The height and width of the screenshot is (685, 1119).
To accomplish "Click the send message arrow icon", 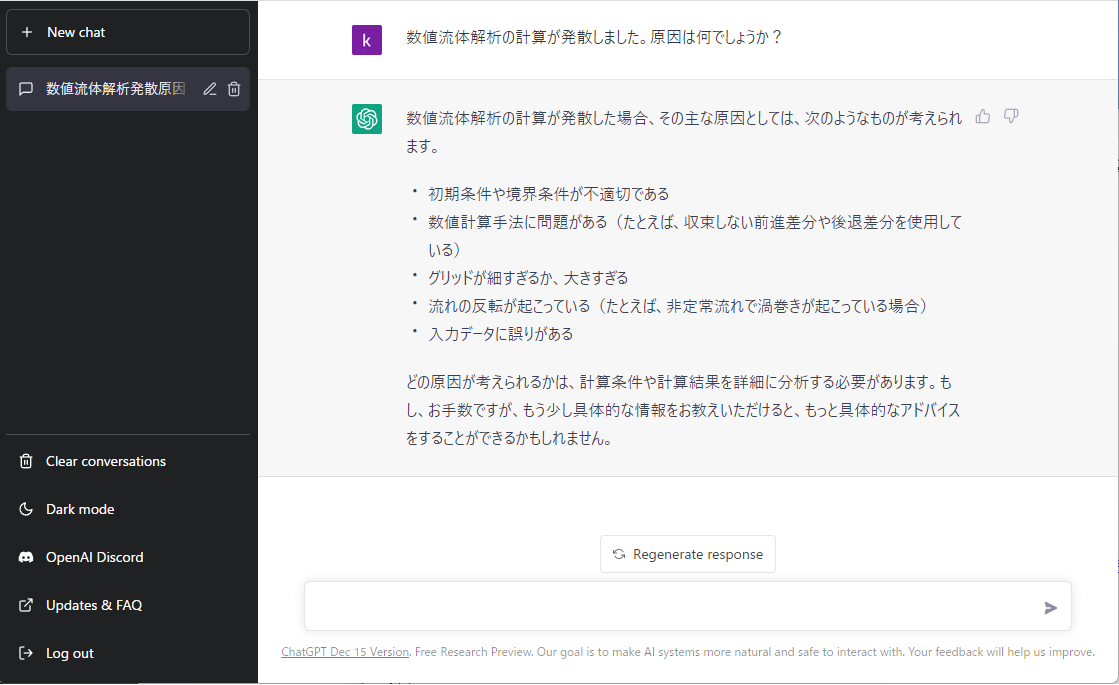I will [1050, 607].
